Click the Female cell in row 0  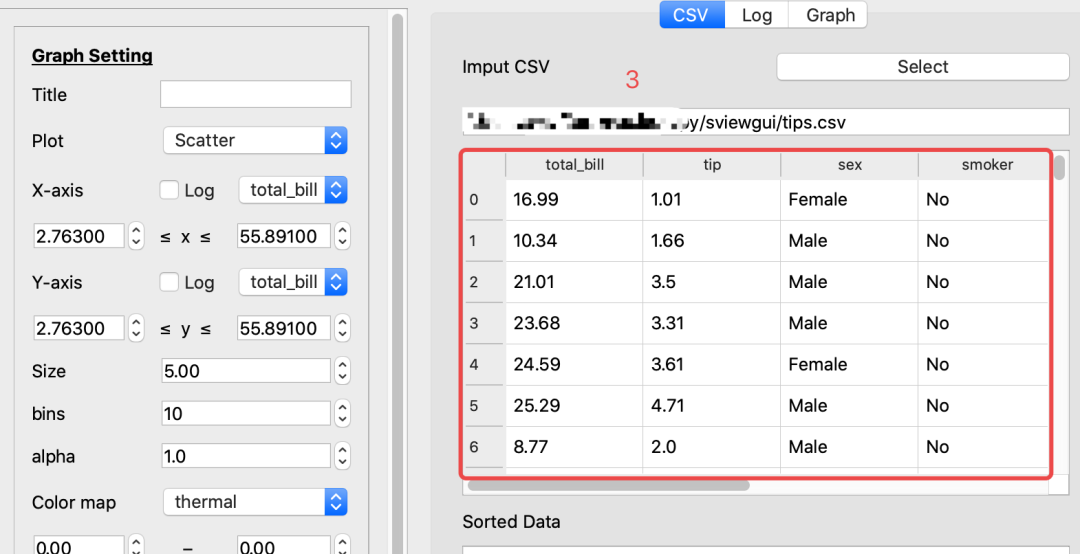pos(849,200)
